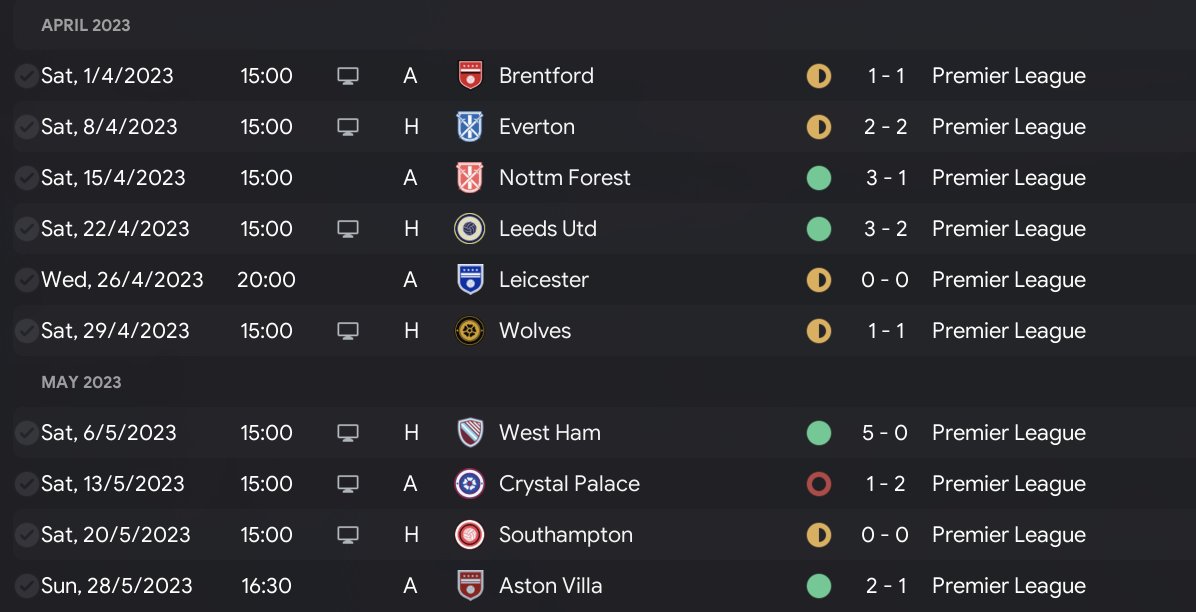The height and width of the screenshot is (612, 1196).
Task: Click the Nottm Forest club badge
Action: pos(470,178)
